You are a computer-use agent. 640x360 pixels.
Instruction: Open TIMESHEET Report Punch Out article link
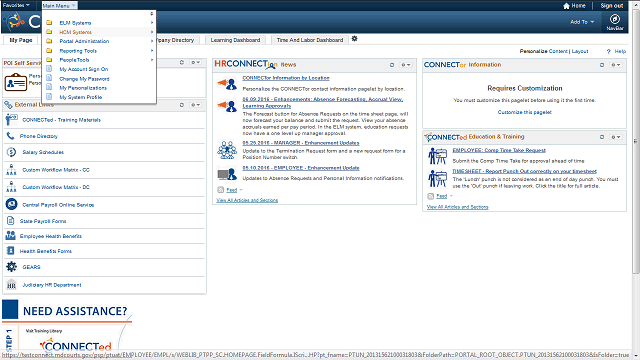[x=524, y=171]
